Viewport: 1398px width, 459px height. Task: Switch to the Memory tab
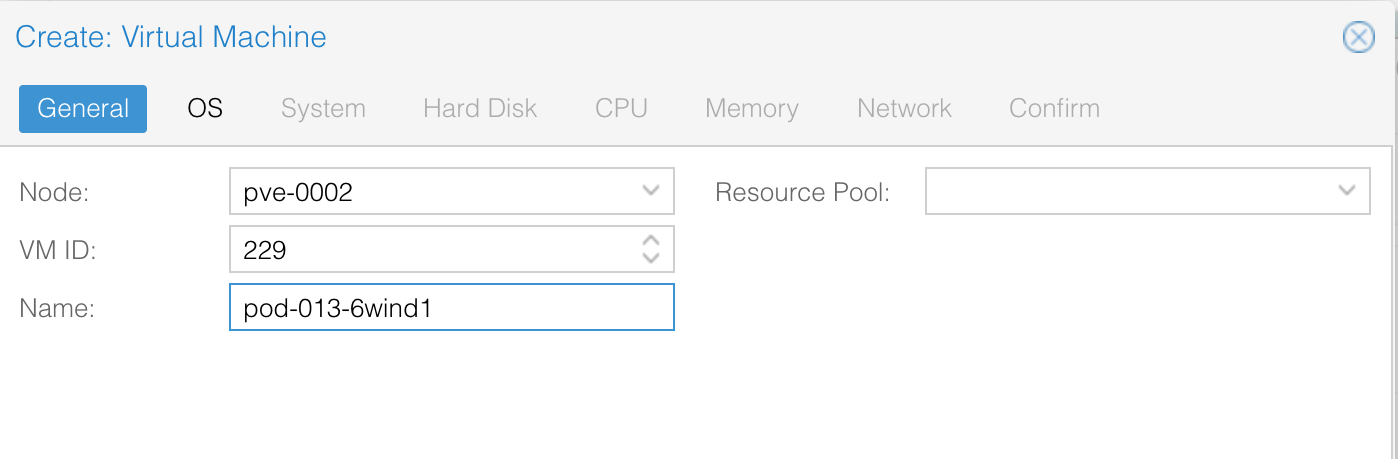(752, 108)
